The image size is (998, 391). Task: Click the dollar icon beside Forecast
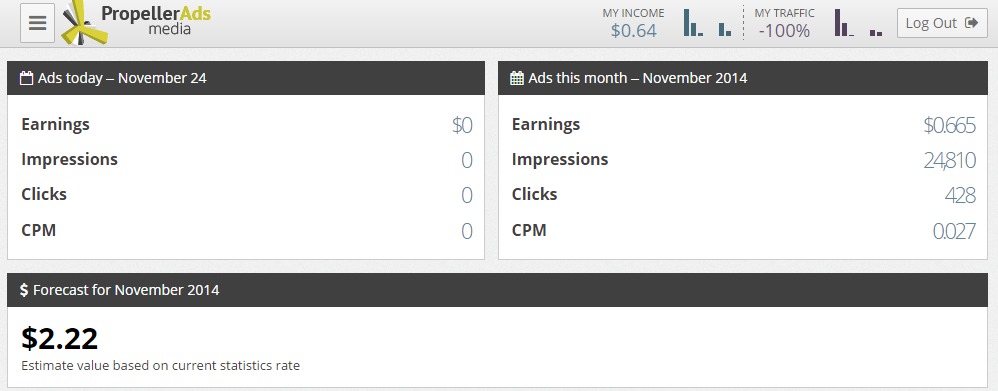(24, 290)
